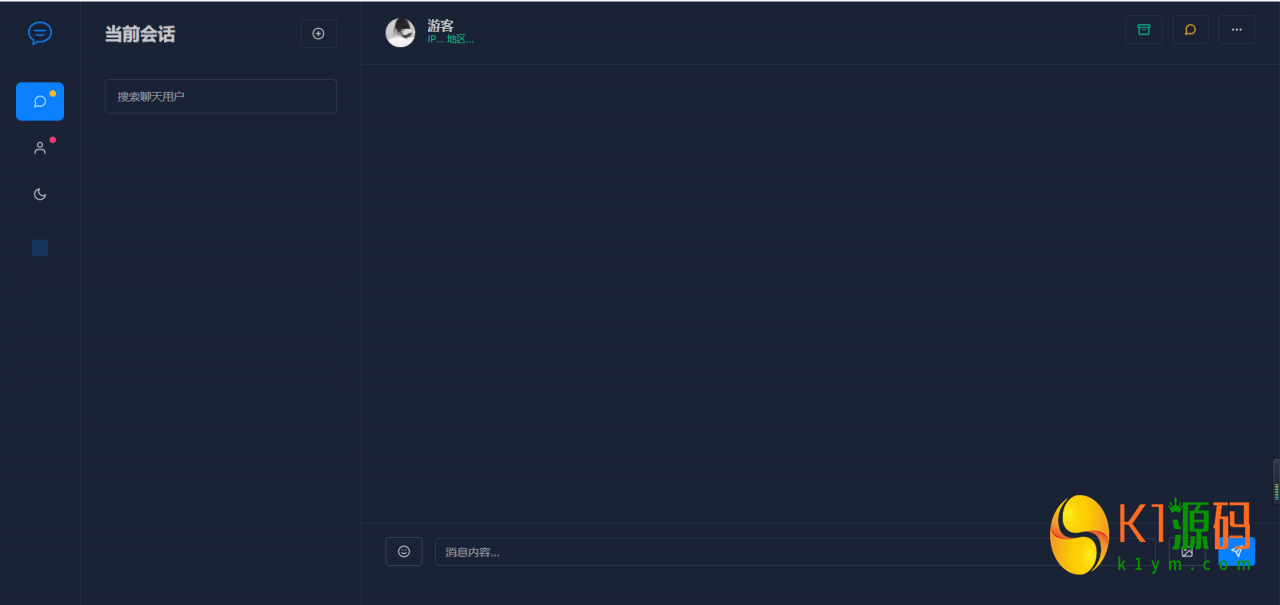
Task: Click the yellow chat bubble header icon
Action: coord(1190,29)
